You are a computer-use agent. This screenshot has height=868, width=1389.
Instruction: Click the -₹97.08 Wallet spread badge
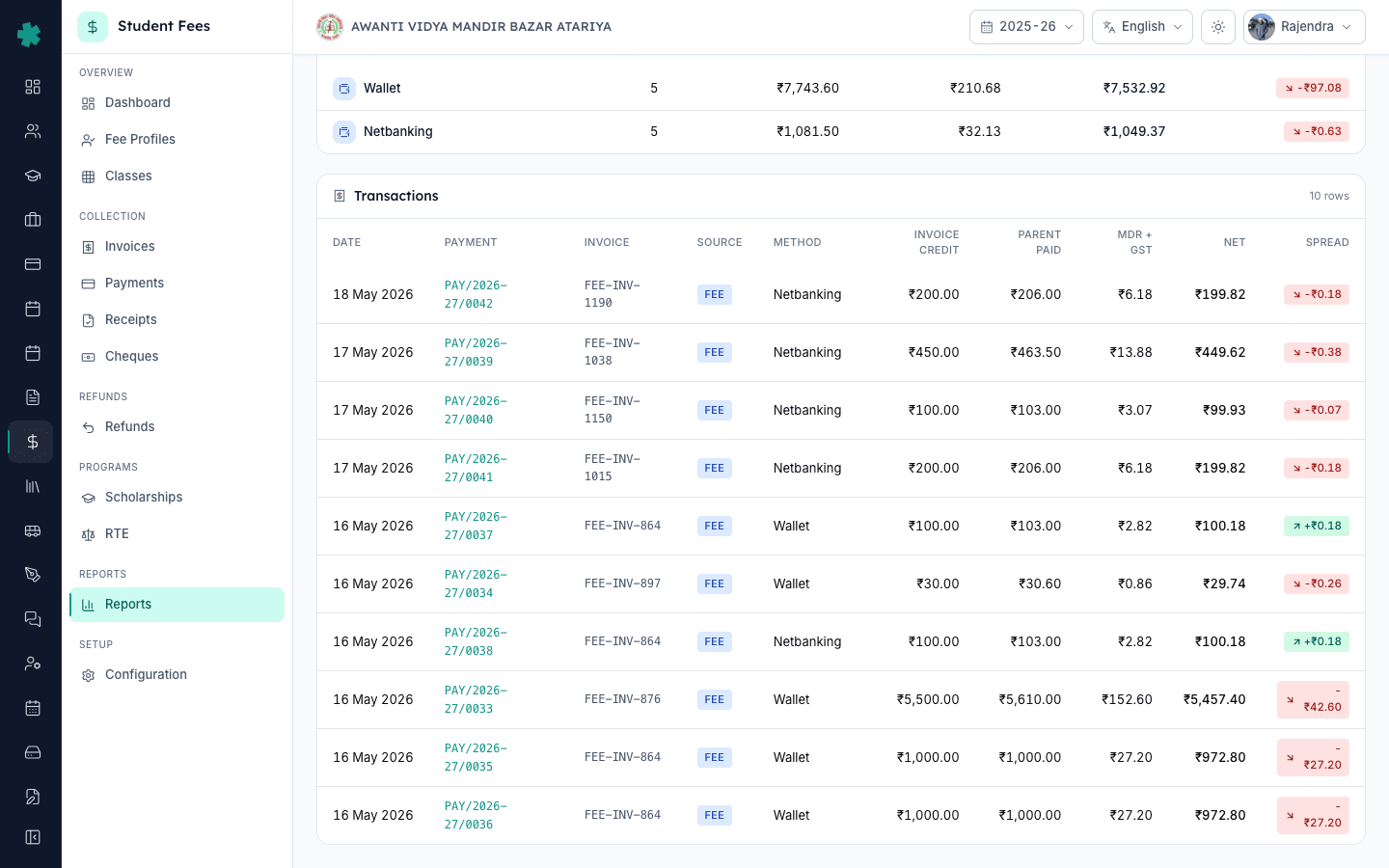[1312, 88]
